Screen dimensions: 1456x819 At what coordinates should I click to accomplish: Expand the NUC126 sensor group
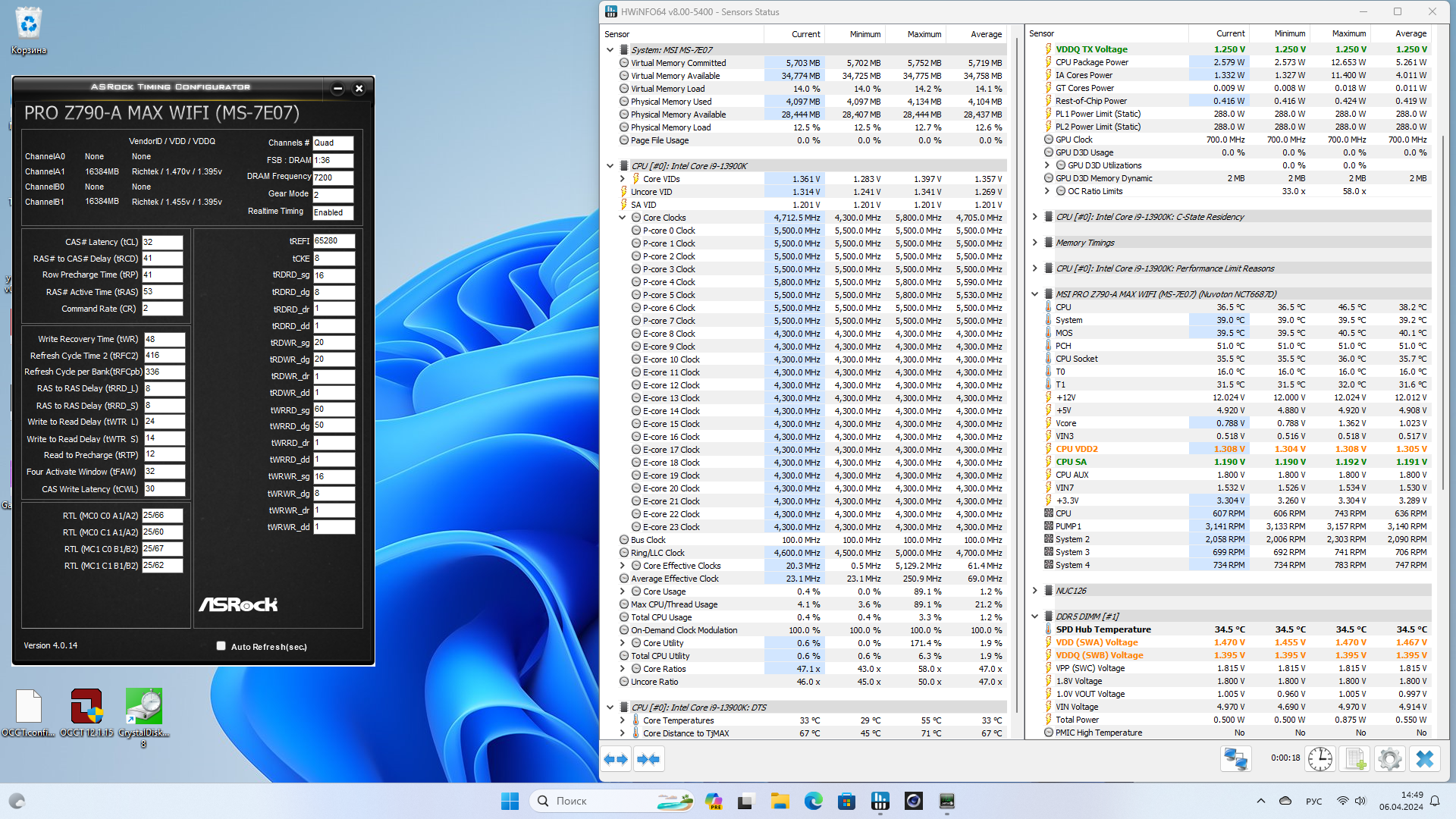pos(1034,591)
